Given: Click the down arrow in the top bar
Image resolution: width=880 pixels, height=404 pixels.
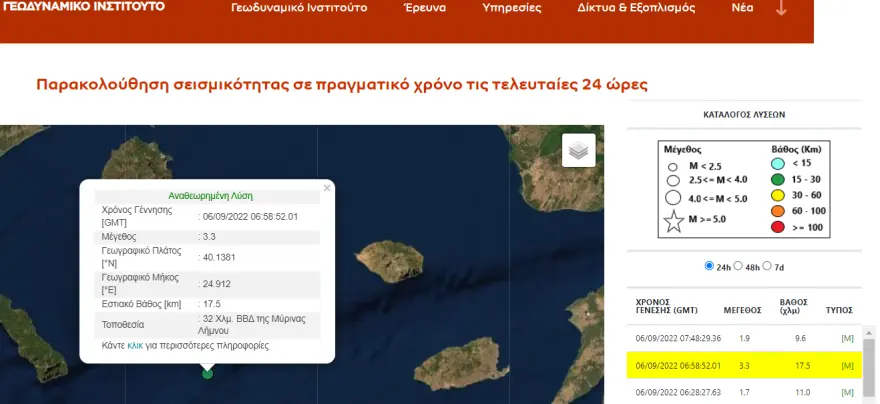Looking at the screenshot, I should click(781, 8).
